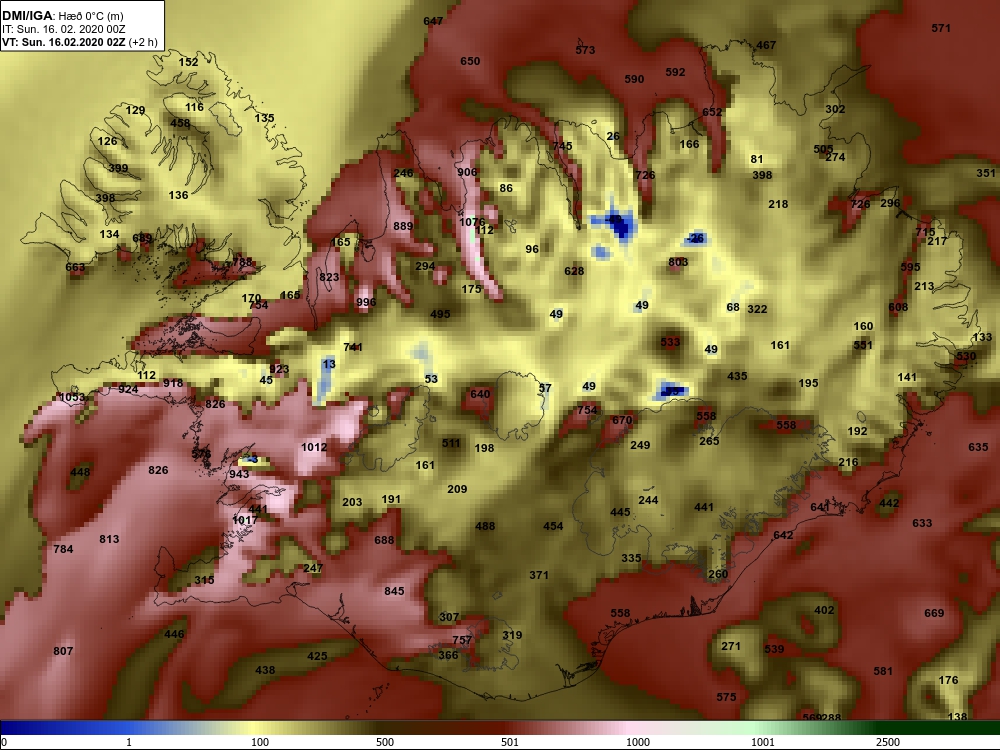The width and height of the screenshot is (1000, 750).
Task: Click the map value '650'
Action: pos(470,61)
